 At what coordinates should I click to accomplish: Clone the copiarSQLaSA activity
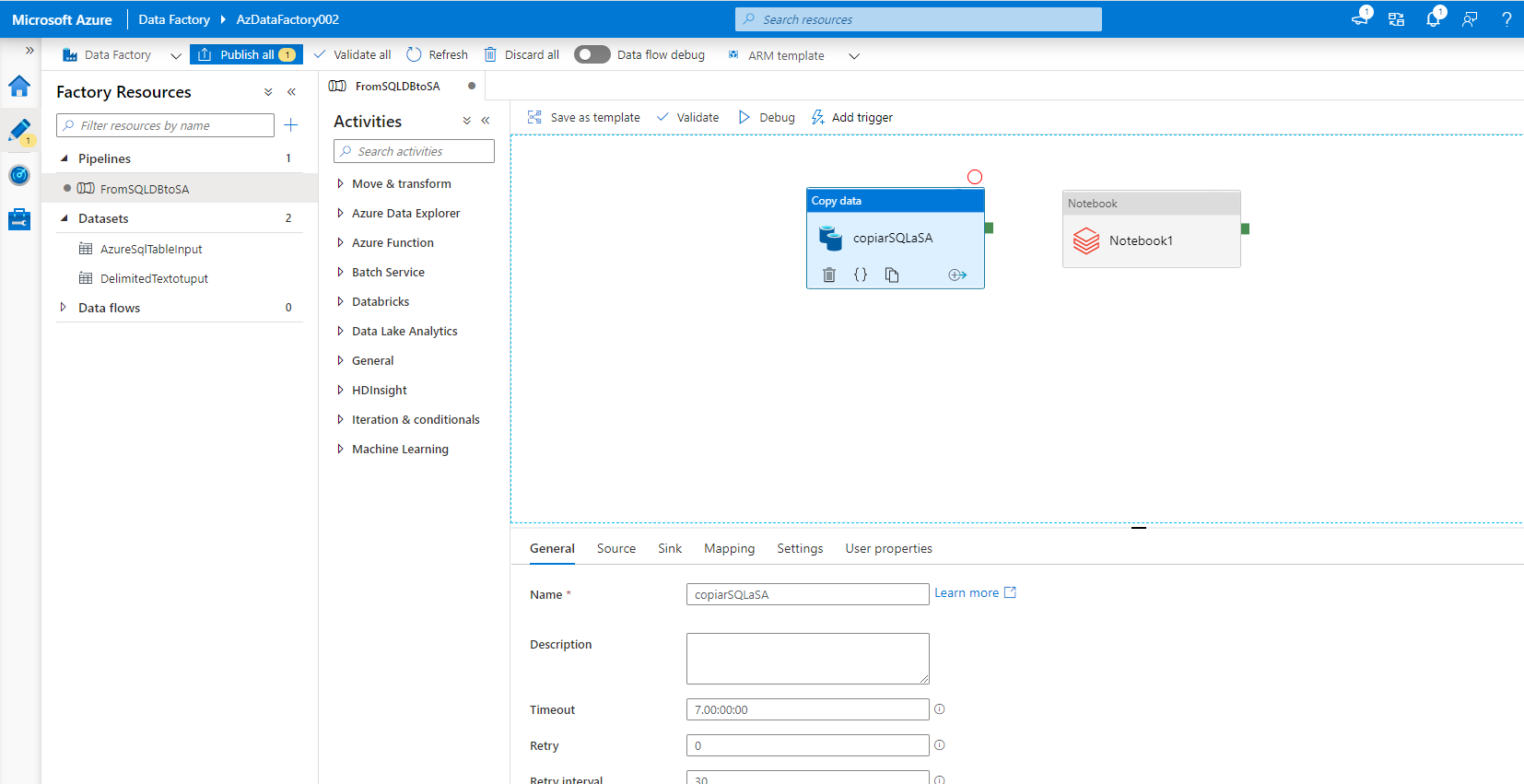coord(892,275)
